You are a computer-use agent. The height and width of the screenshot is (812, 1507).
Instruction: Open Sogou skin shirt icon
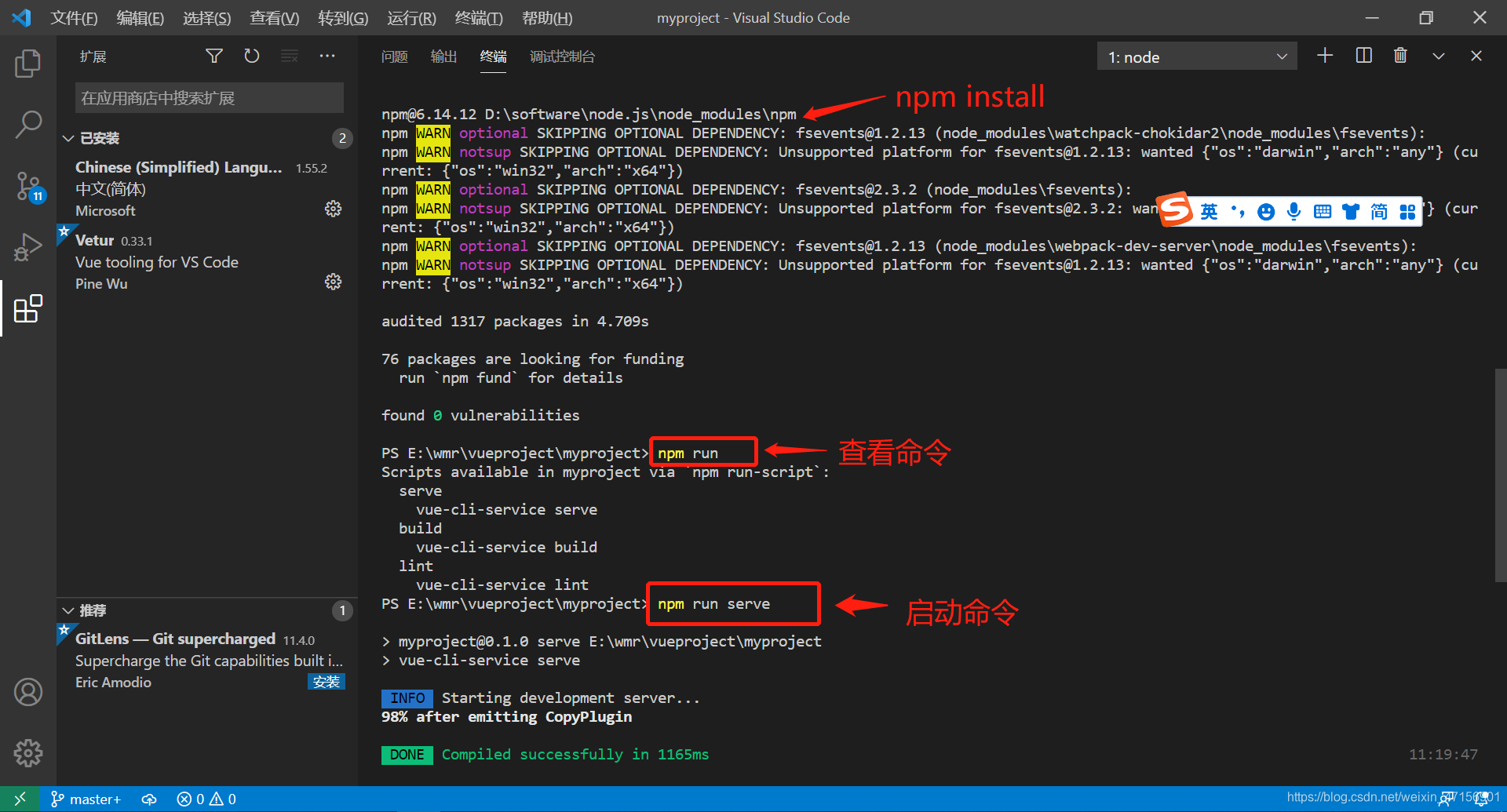pyautogui.click(x=1350, y=211)
